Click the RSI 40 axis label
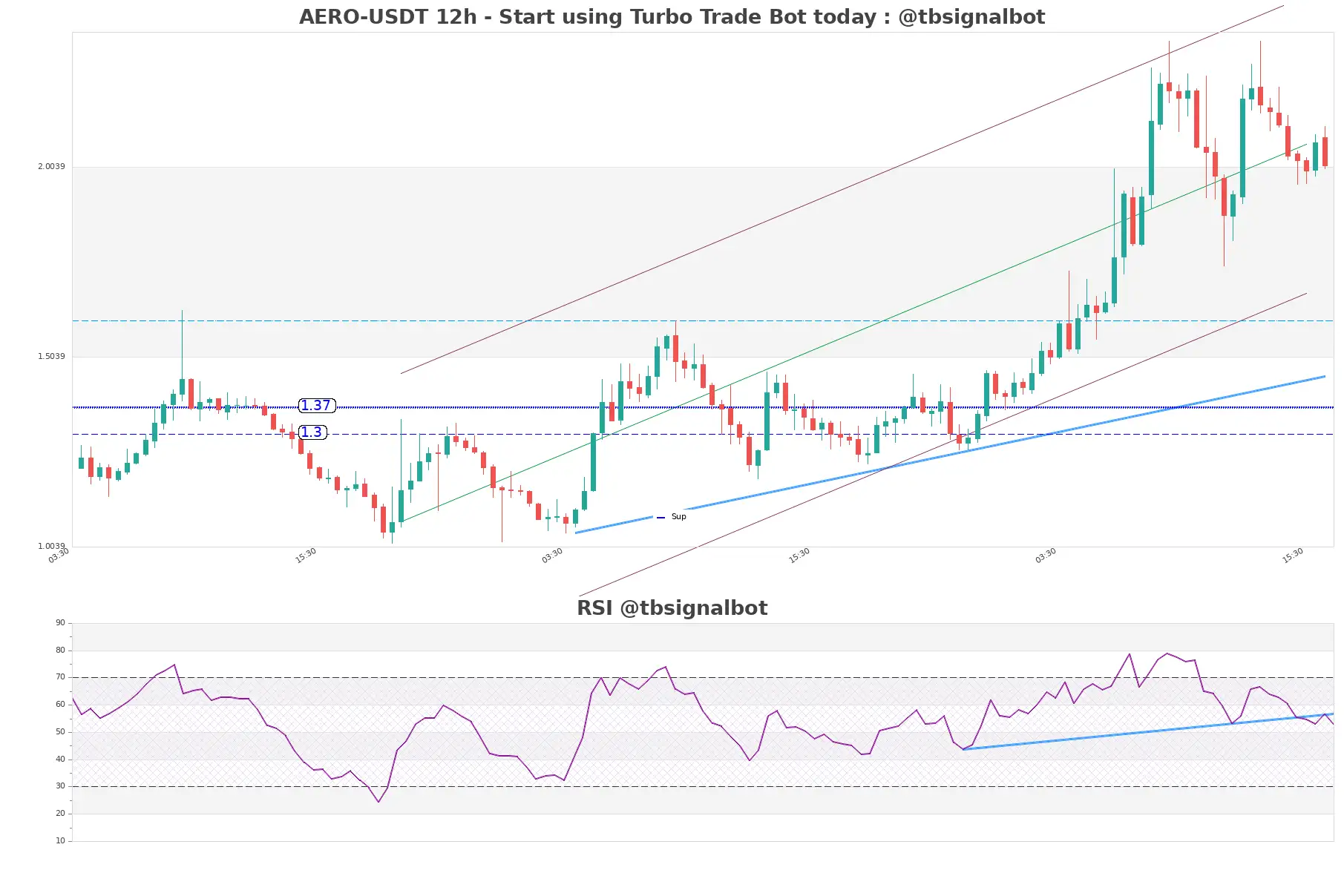1344x896 pixels. pyautogui.click(x=60, y=760)
